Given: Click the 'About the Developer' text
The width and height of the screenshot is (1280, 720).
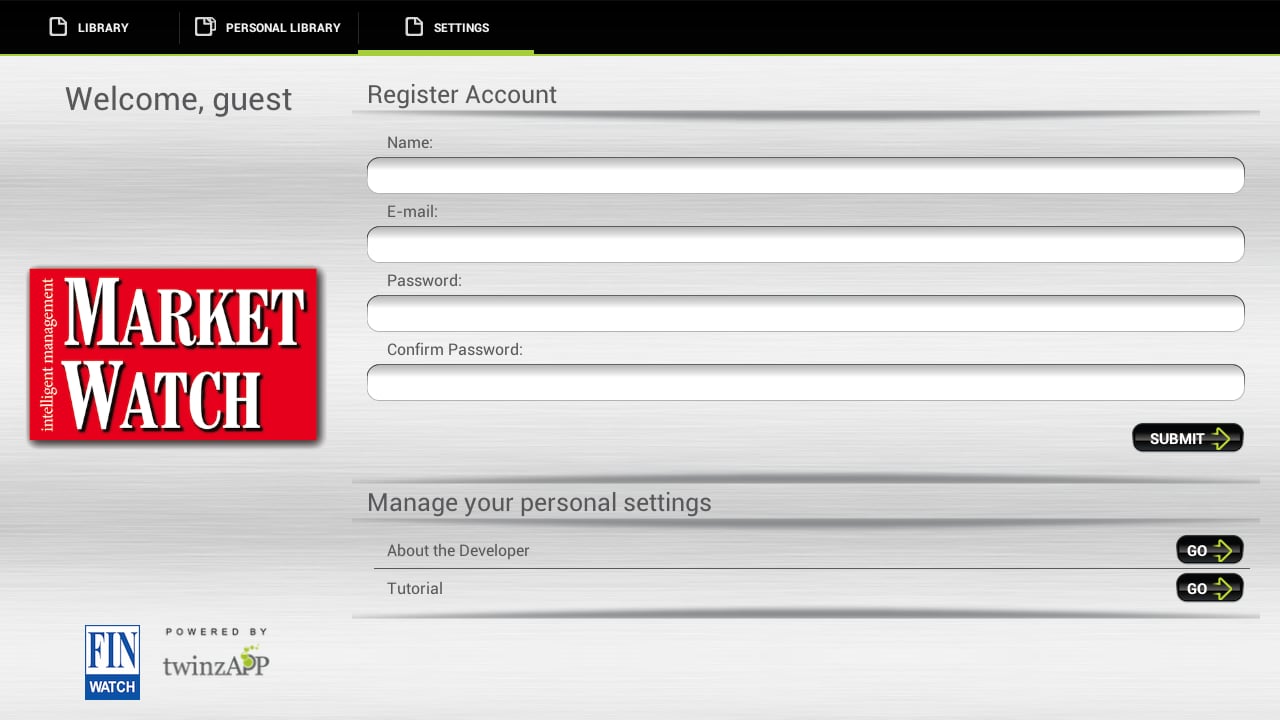Looking at the screenshot, I should 458,550.
